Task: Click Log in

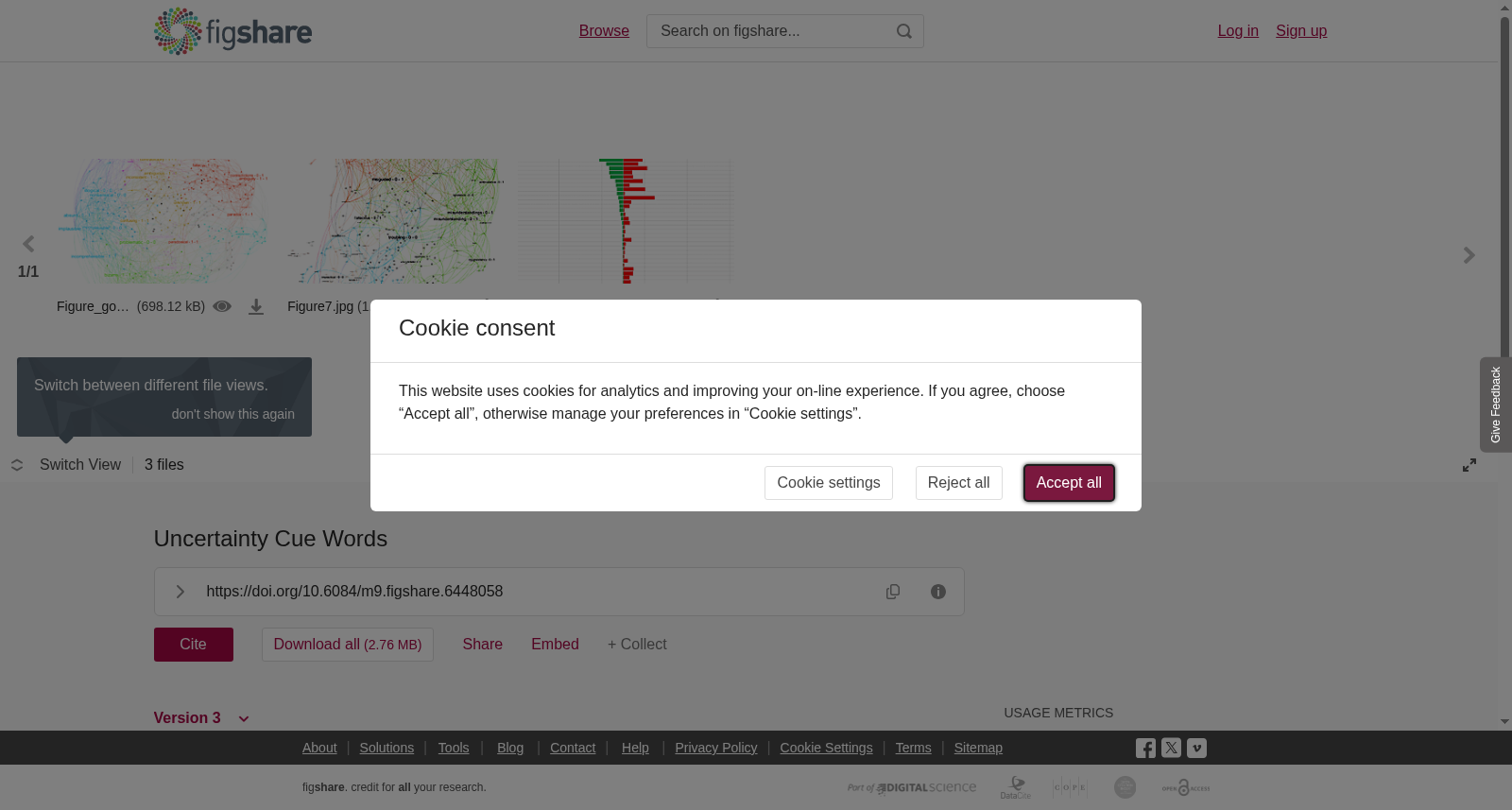Action: pos(1238,31)
